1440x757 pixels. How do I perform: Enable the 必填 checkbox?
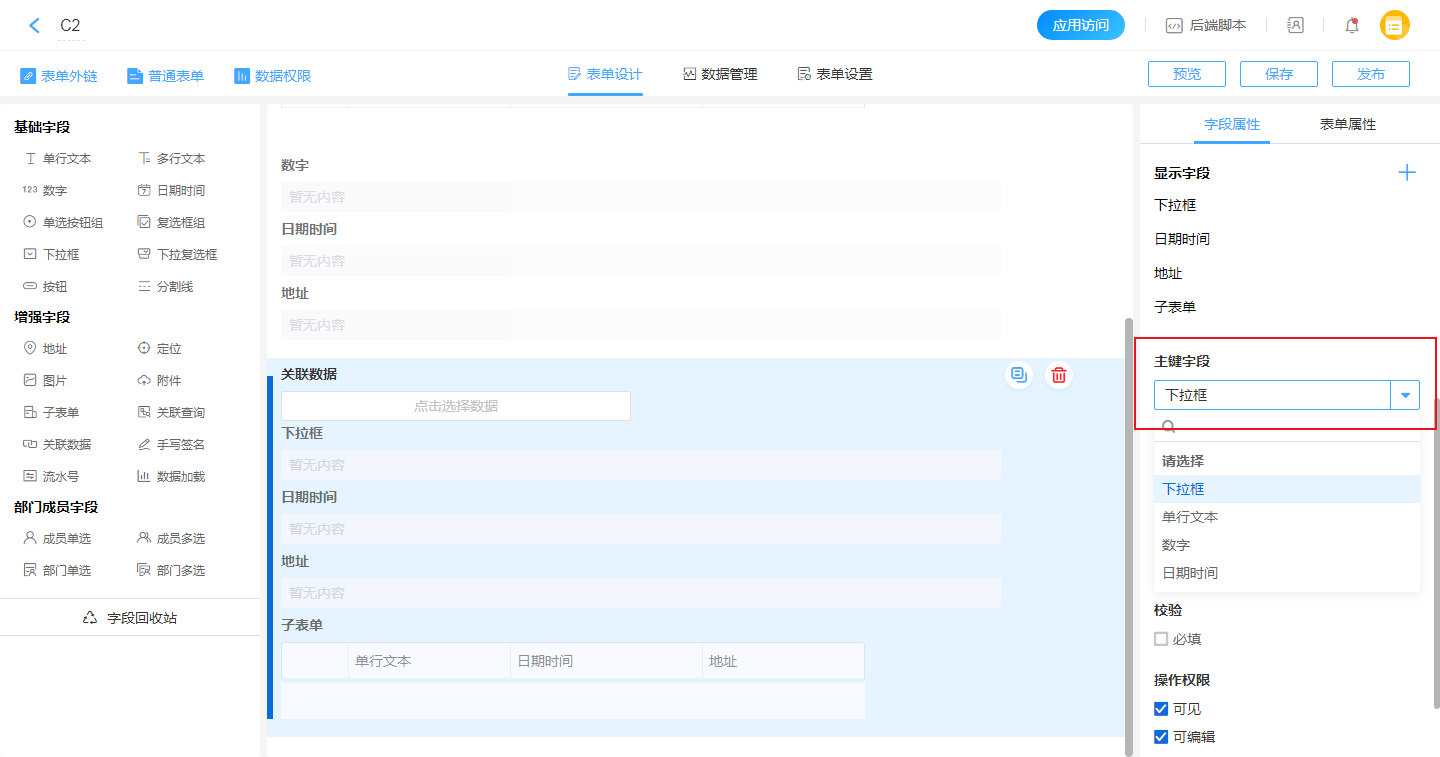click(x=1161, y=639)
